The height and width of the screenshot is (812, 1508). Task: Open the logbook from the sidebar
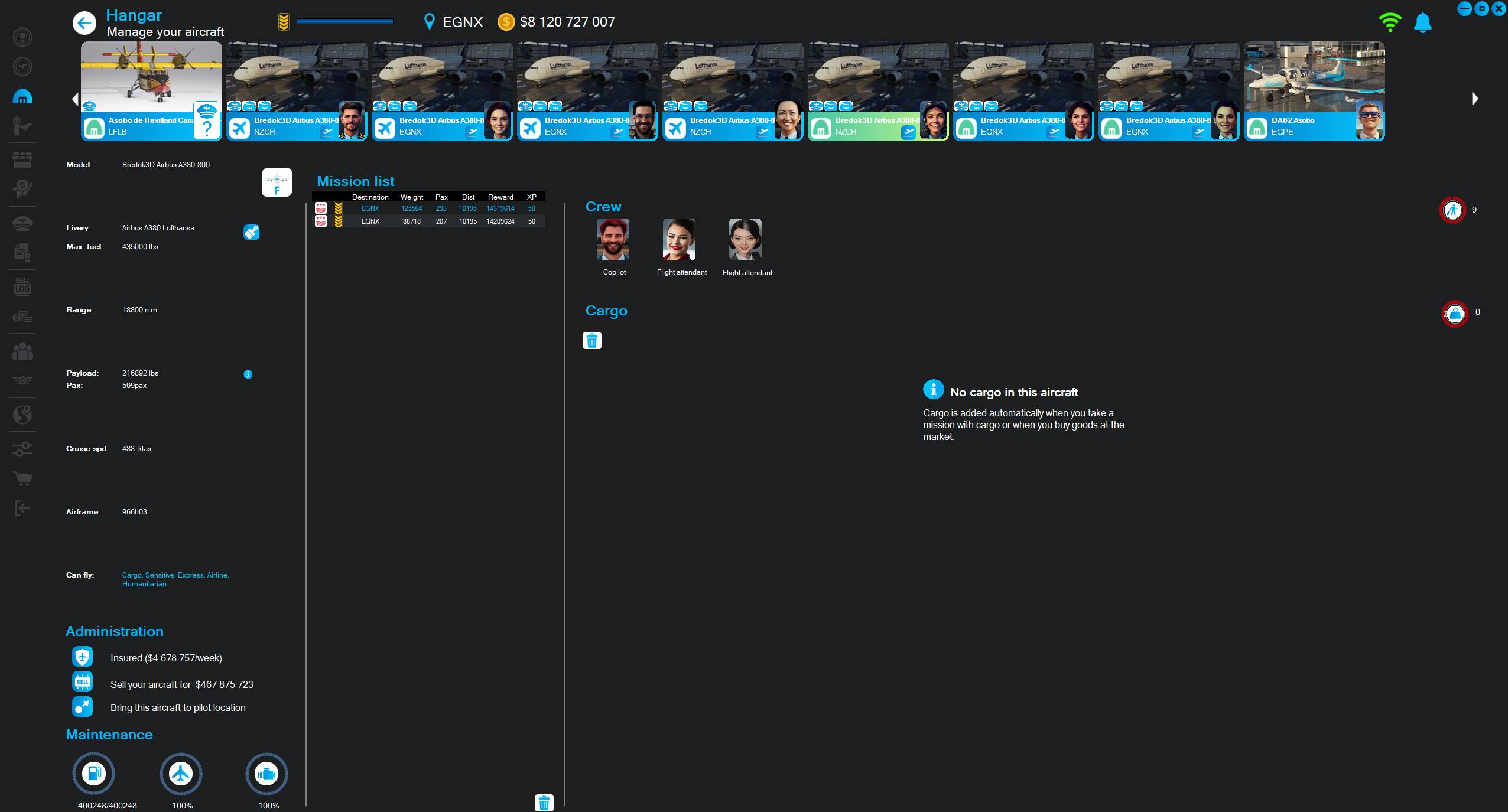(22, 288)
